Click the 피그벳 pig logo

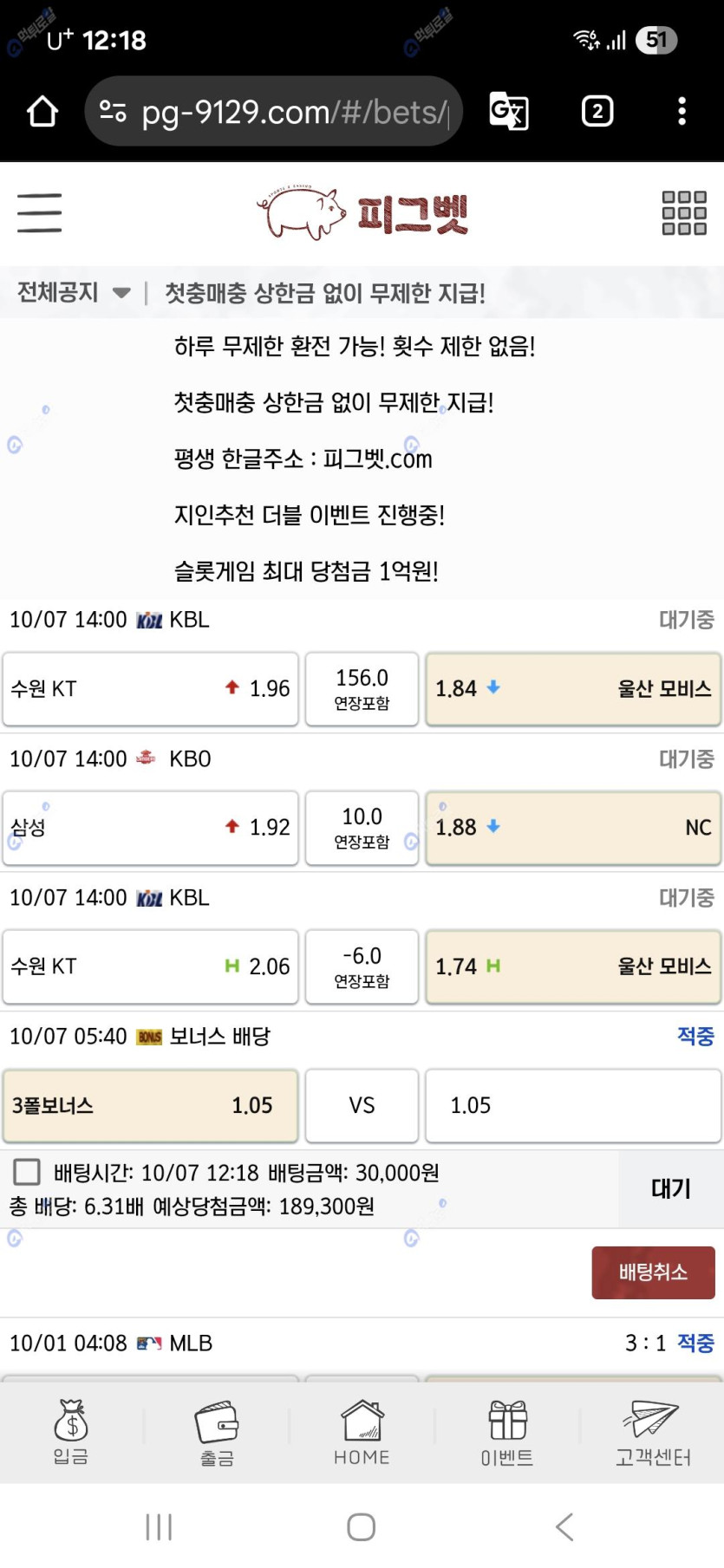[x=362, y=213]
